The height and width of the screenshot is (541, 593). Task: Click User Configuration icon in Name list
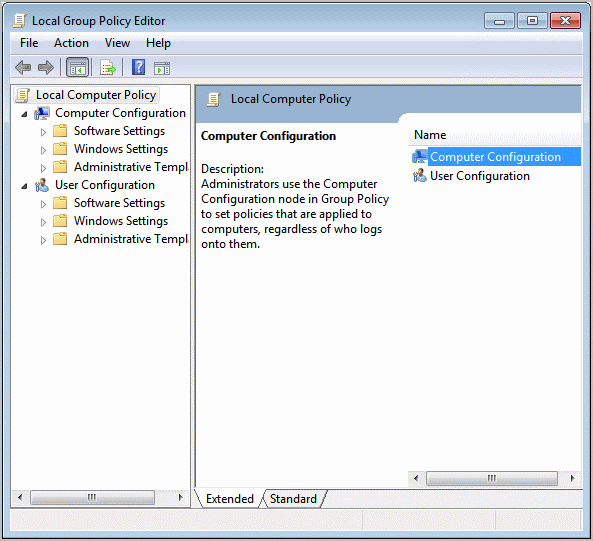[x=419, y=176]
